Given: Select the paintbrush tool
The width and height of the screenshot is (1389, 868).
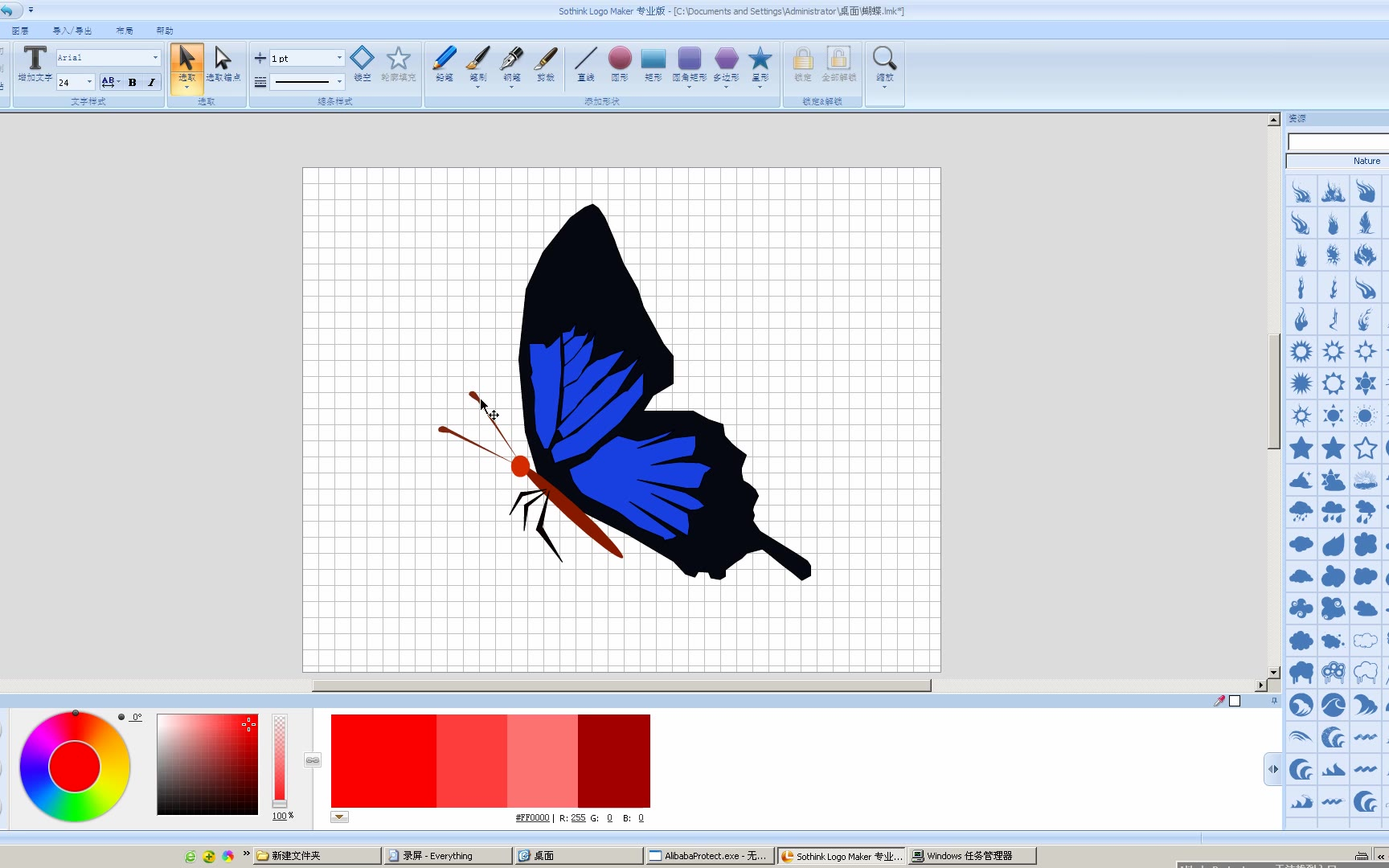Looking at the screenshot, I should coord(477,63).
